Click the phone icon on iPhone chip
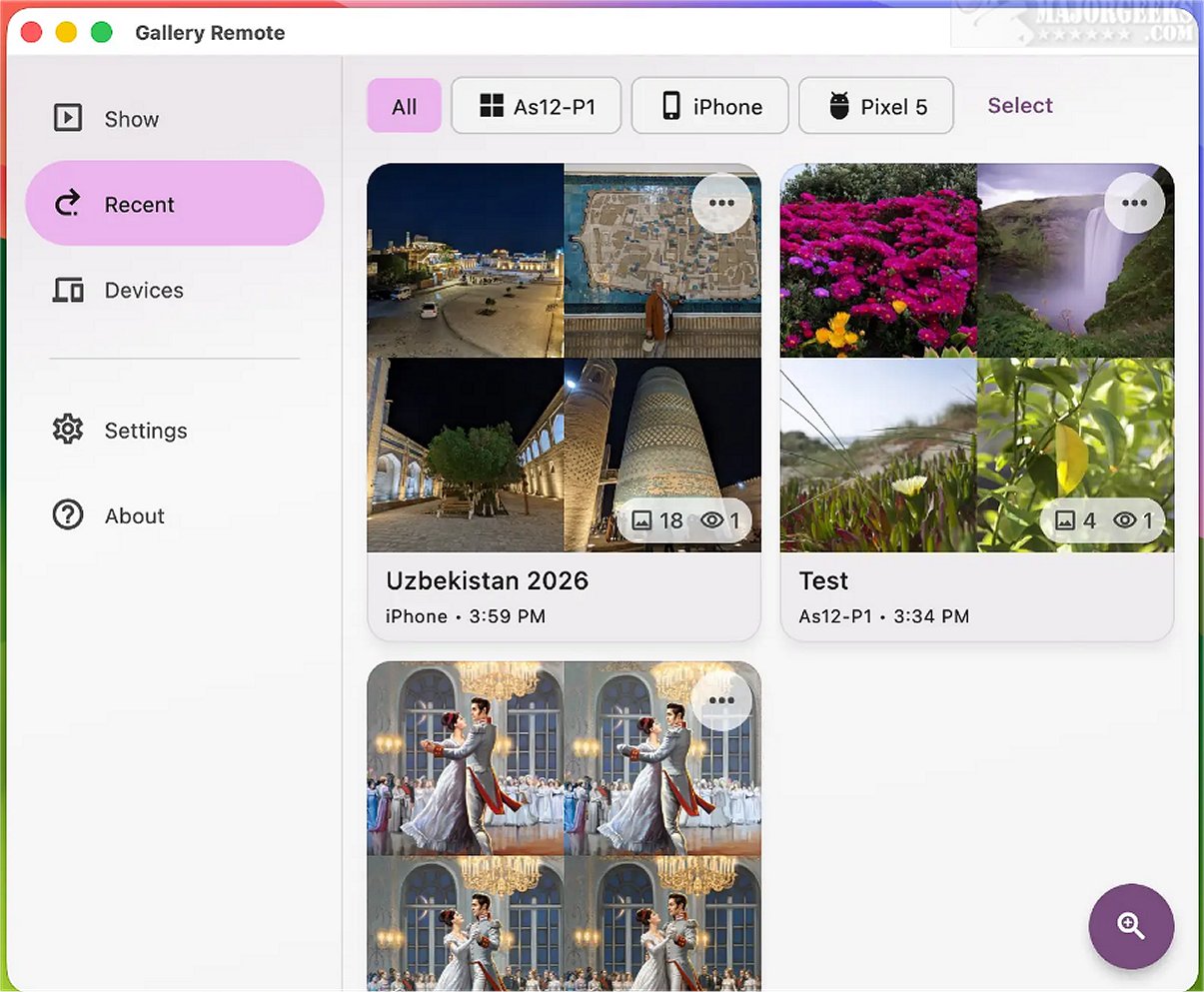The height and width of the screenshot is (992, 1204). [x=672, y=106]
